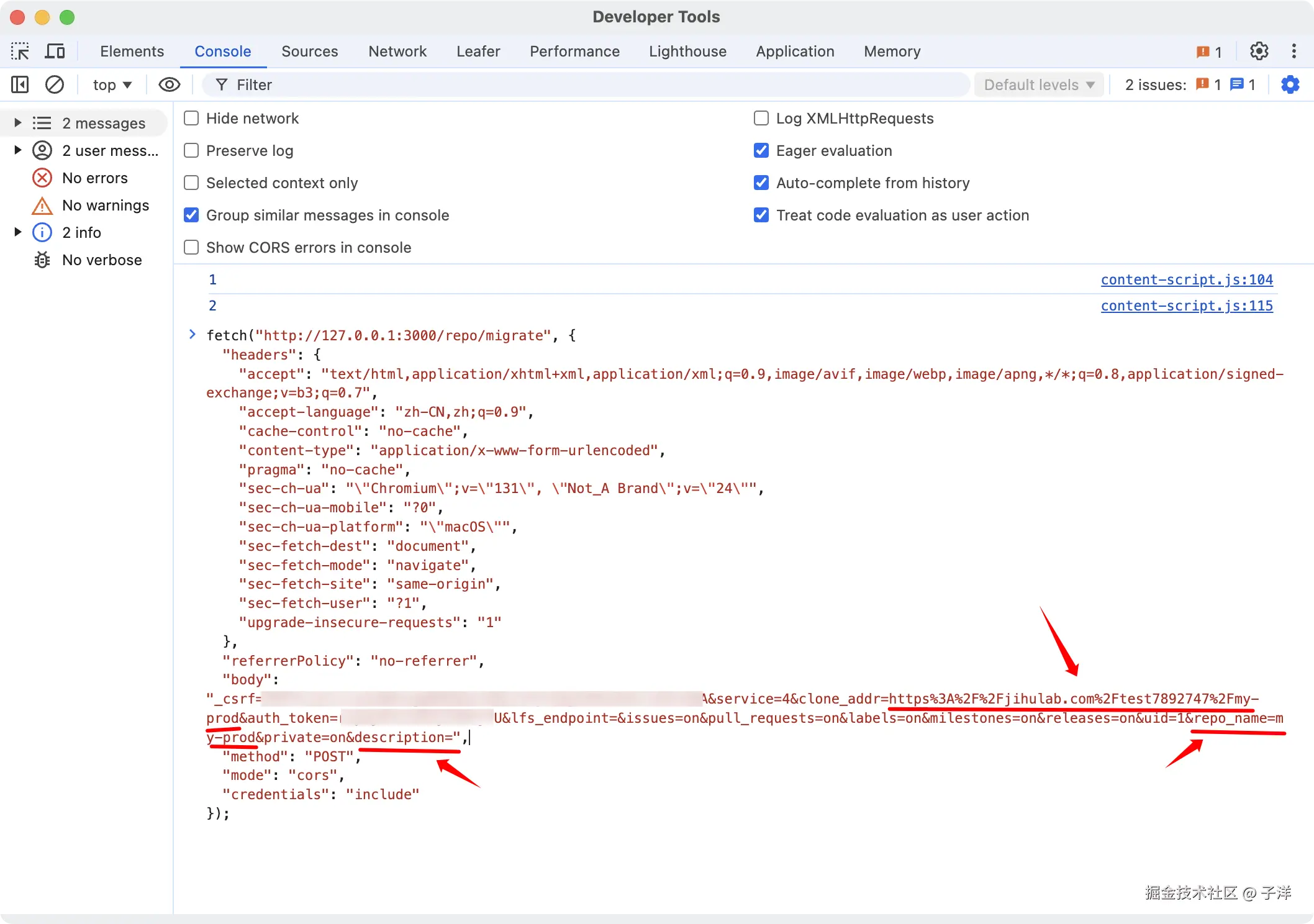The image size is (1314, 924).
Task: Expand the 2 user messages group
Action: pyautogui.click(x=18, y=150)
